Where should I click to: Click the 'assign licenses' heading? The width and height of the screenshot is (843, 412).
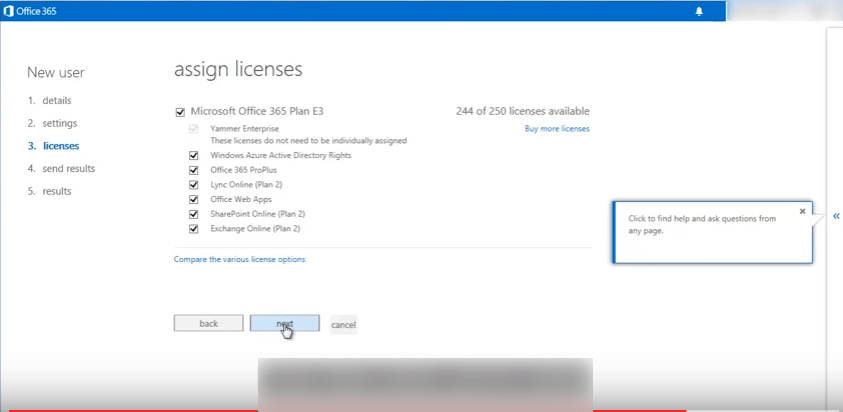[x=238, y=69]
